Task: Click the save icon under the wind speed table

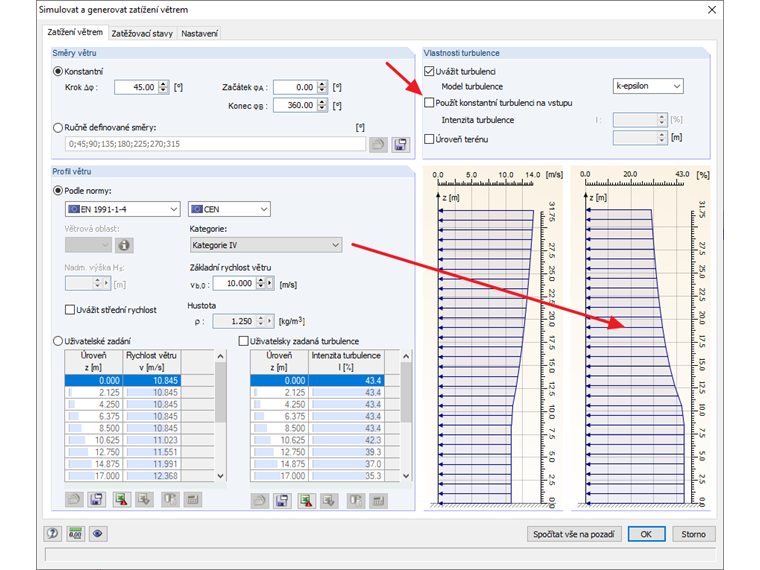Action: pos(96,499)
